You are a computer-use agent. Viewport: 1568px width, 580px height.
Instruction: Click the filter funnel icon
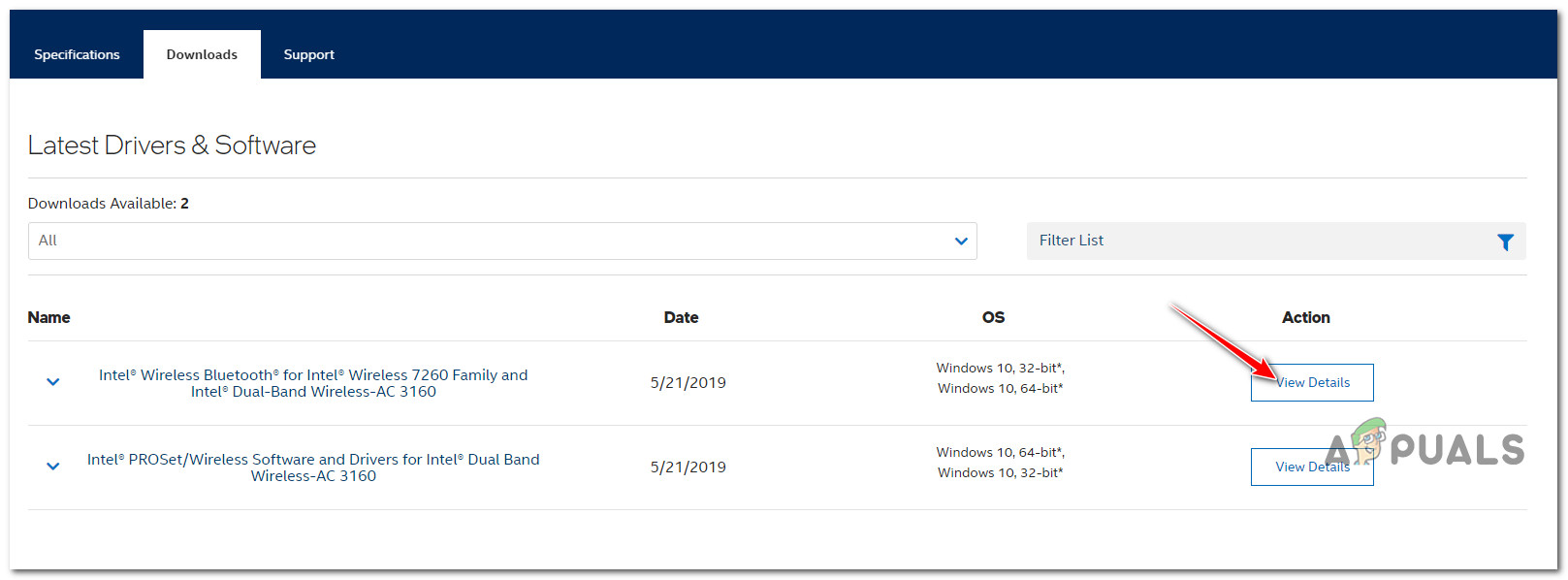coord(1504,242)
